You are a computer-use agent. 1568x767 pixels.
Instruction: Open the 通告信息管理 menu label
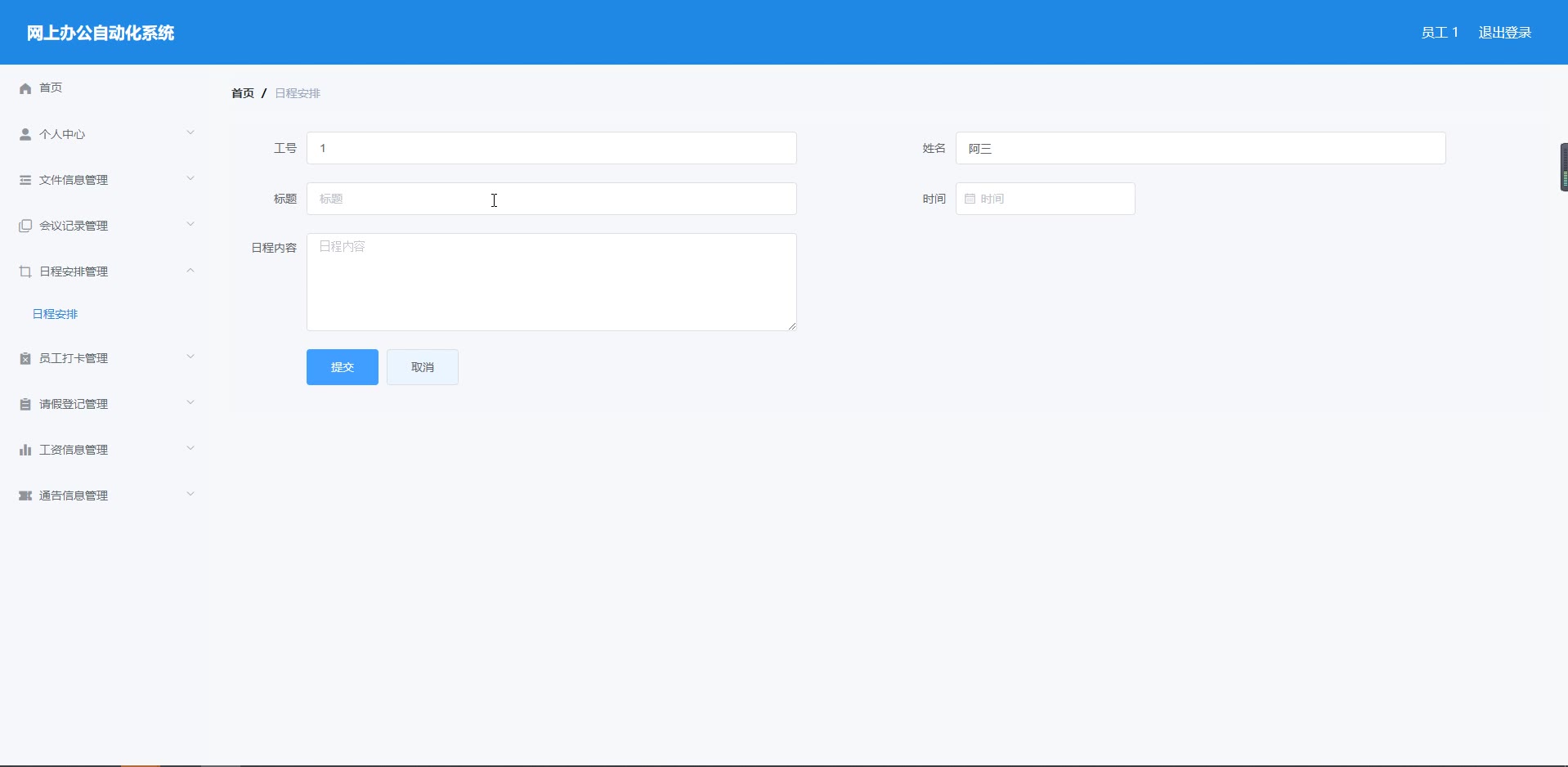tap(74, 496)
